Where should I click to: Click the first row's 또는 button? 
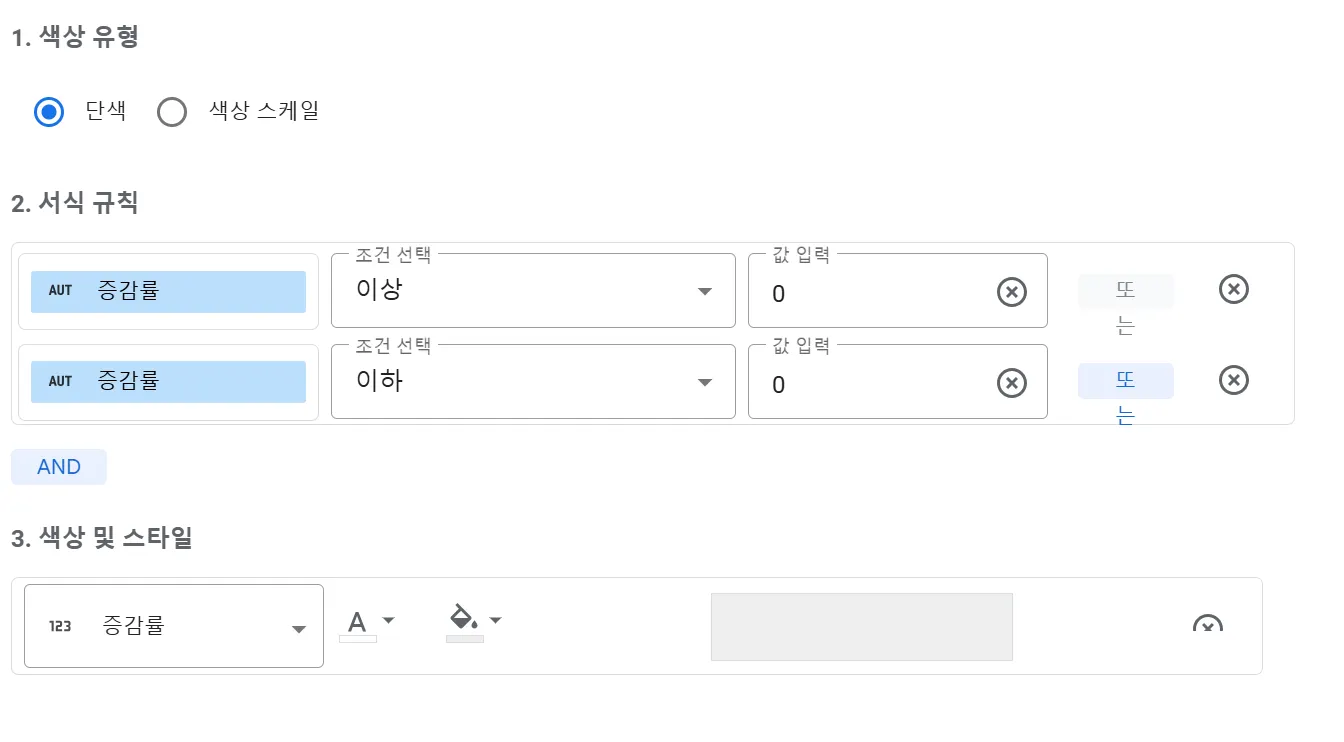(1125, 291)
